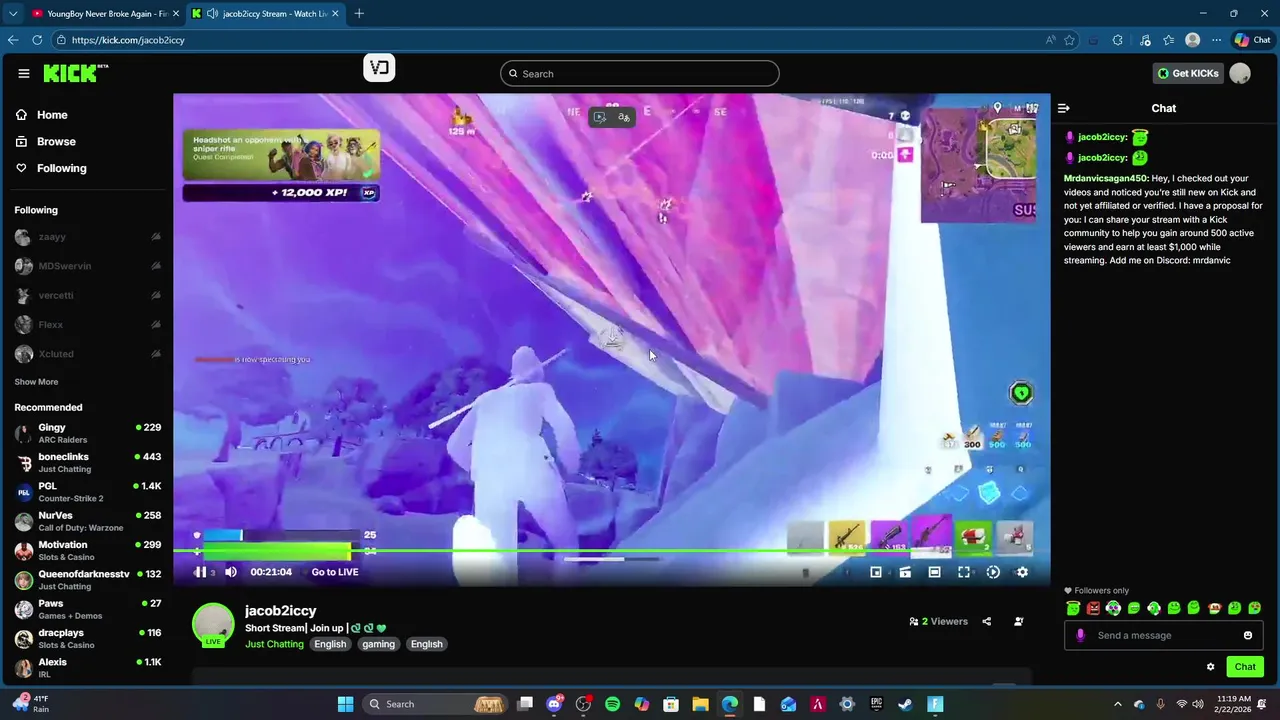Click jacob2iccy streamer avatar
Image resolution: width=1280 pixels, height=720 pixels.
213,624
